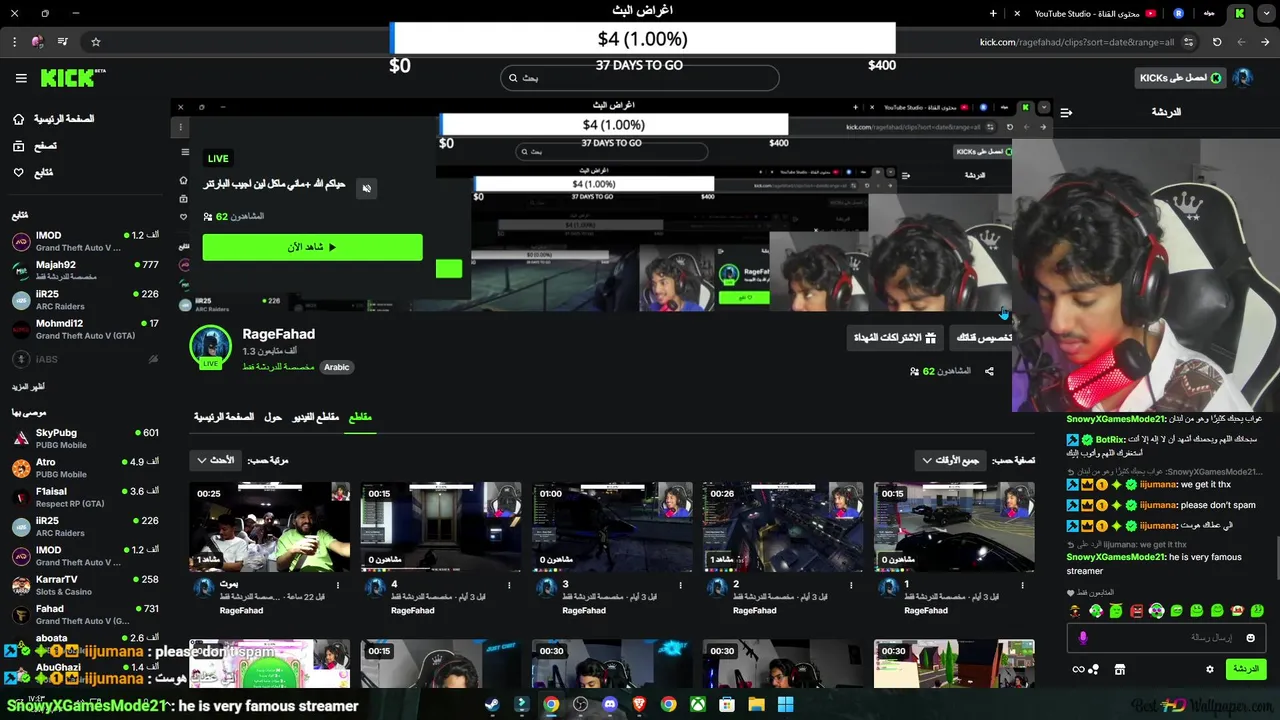
Task: Open the user profile avatar in header
Action: click(x=1243, y=78)
